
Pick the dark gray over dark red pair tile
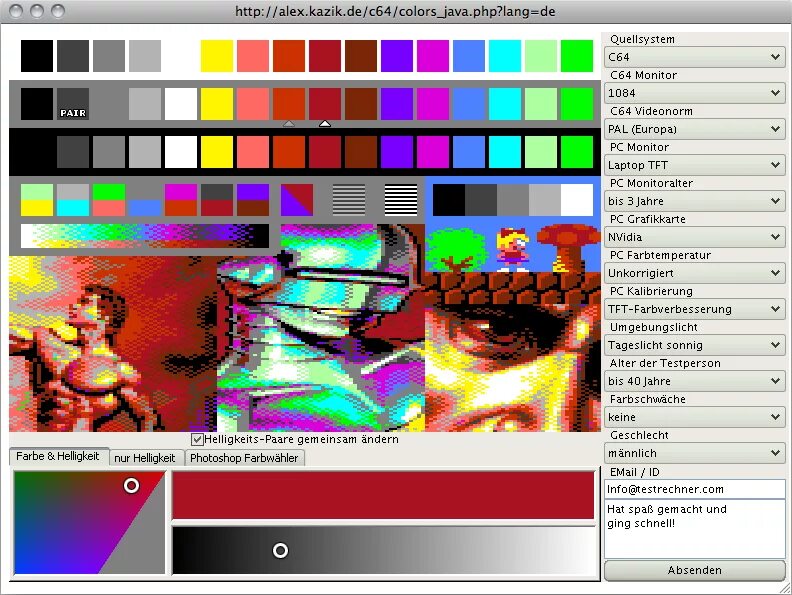(x=217, y=200)
